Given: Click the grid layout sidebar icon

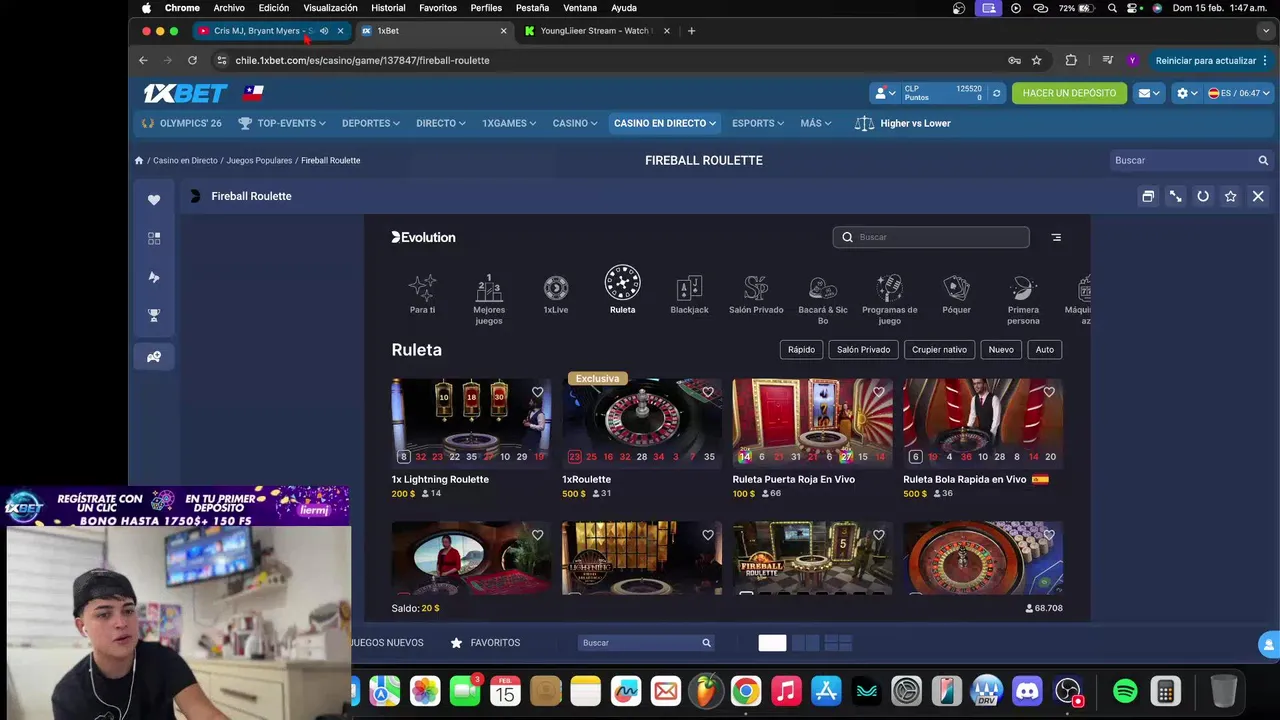Looking at the screenshot, I should (154, 238).
